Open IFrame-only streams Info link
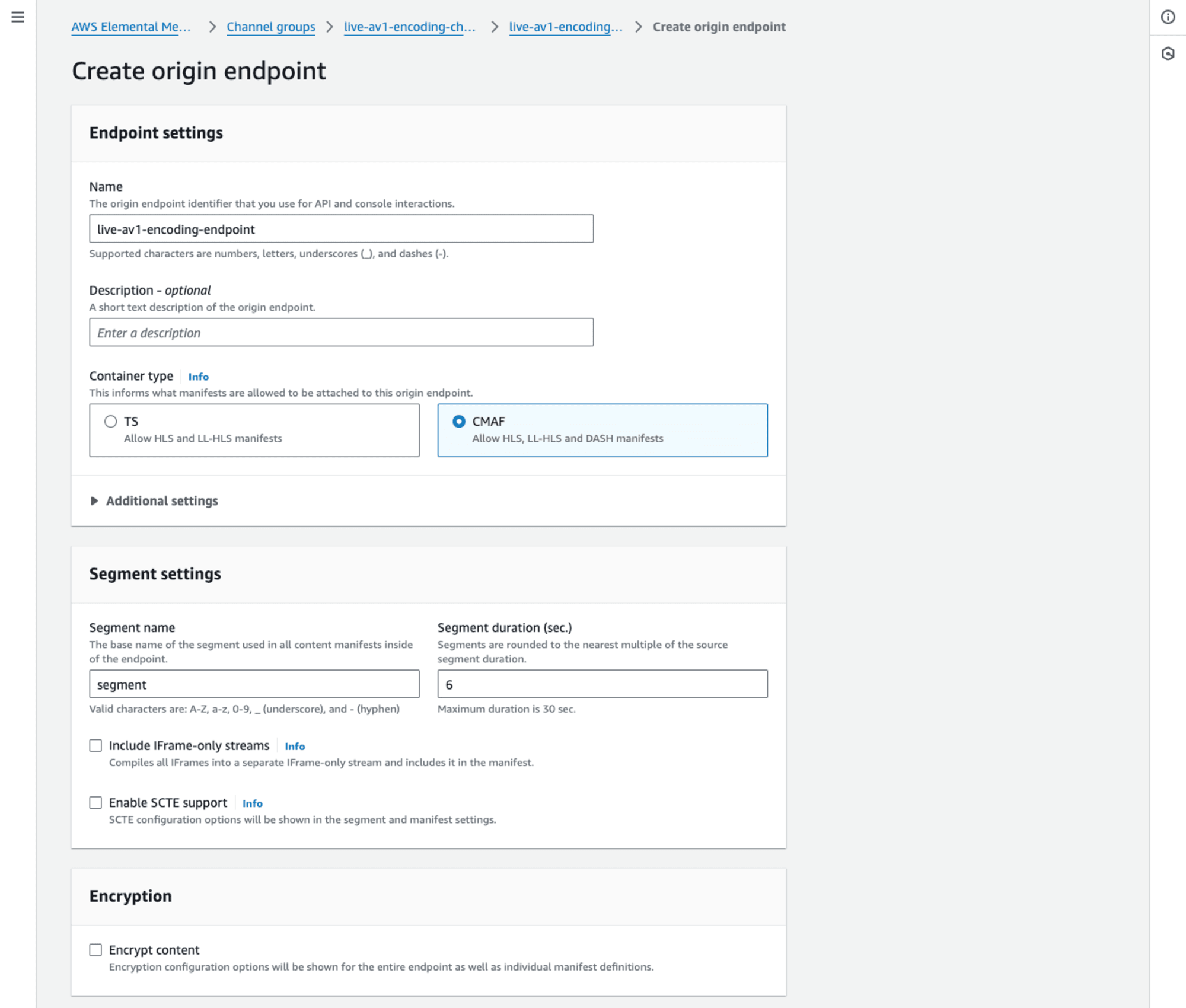The width and height of the screenshot is (1186, 1008). point(295,746)
